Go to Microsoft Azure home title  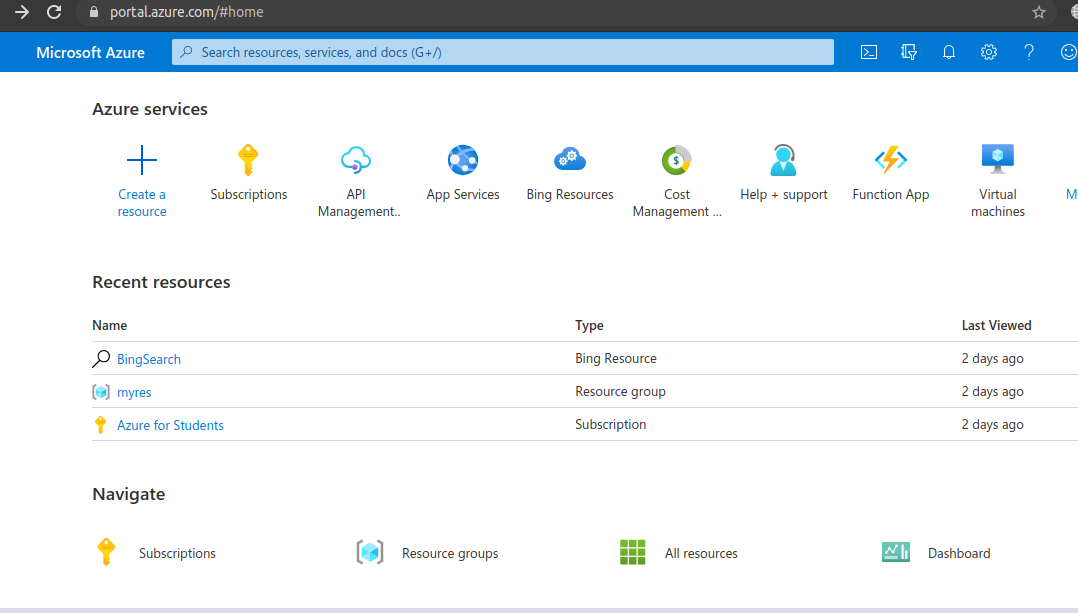[90, 53]
